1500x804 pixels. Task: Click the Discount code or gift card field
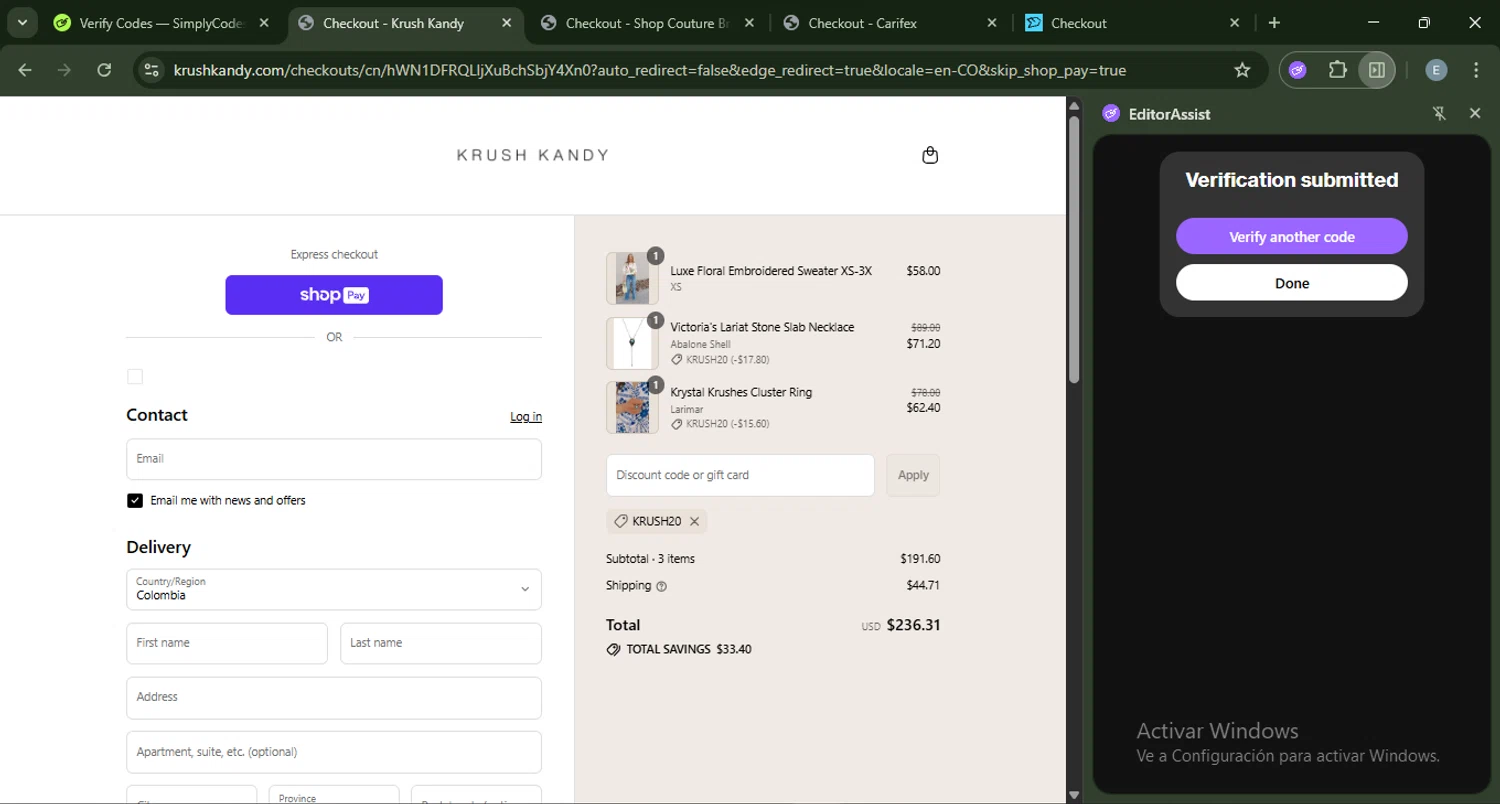click(740, 475)
